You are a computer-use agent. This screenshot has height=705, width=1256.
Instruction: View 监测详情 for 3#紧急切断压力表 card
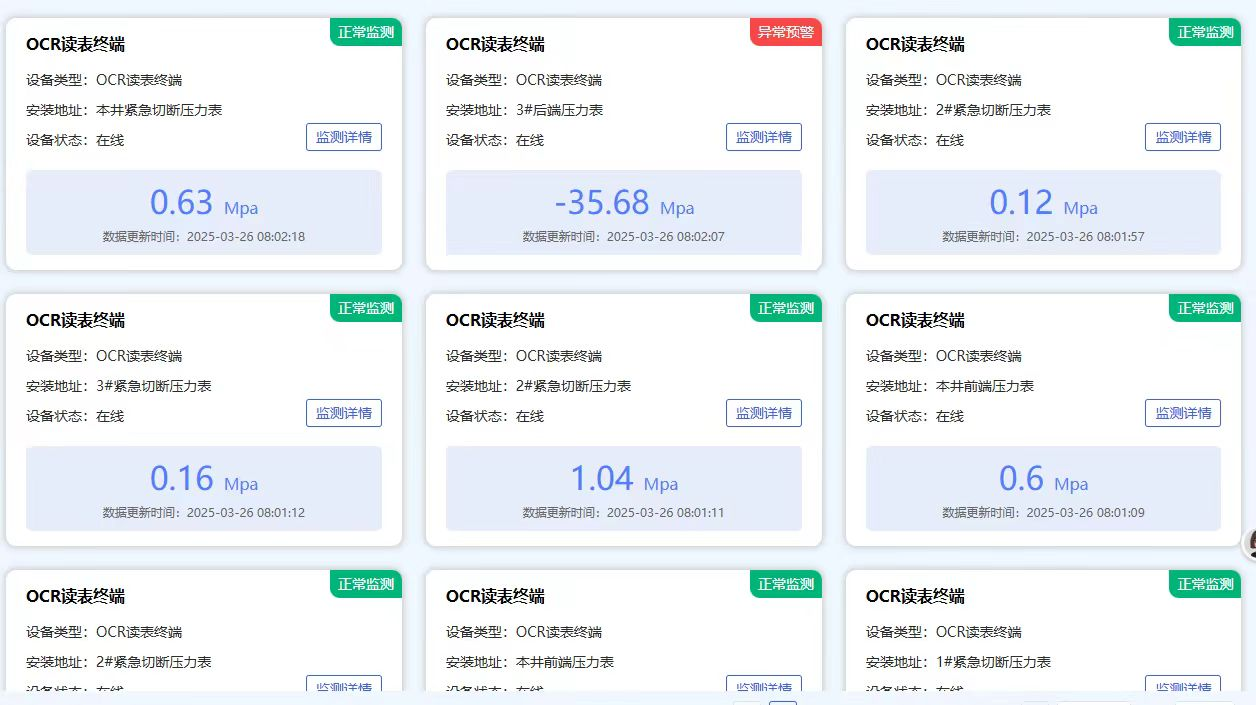point(343,414)
